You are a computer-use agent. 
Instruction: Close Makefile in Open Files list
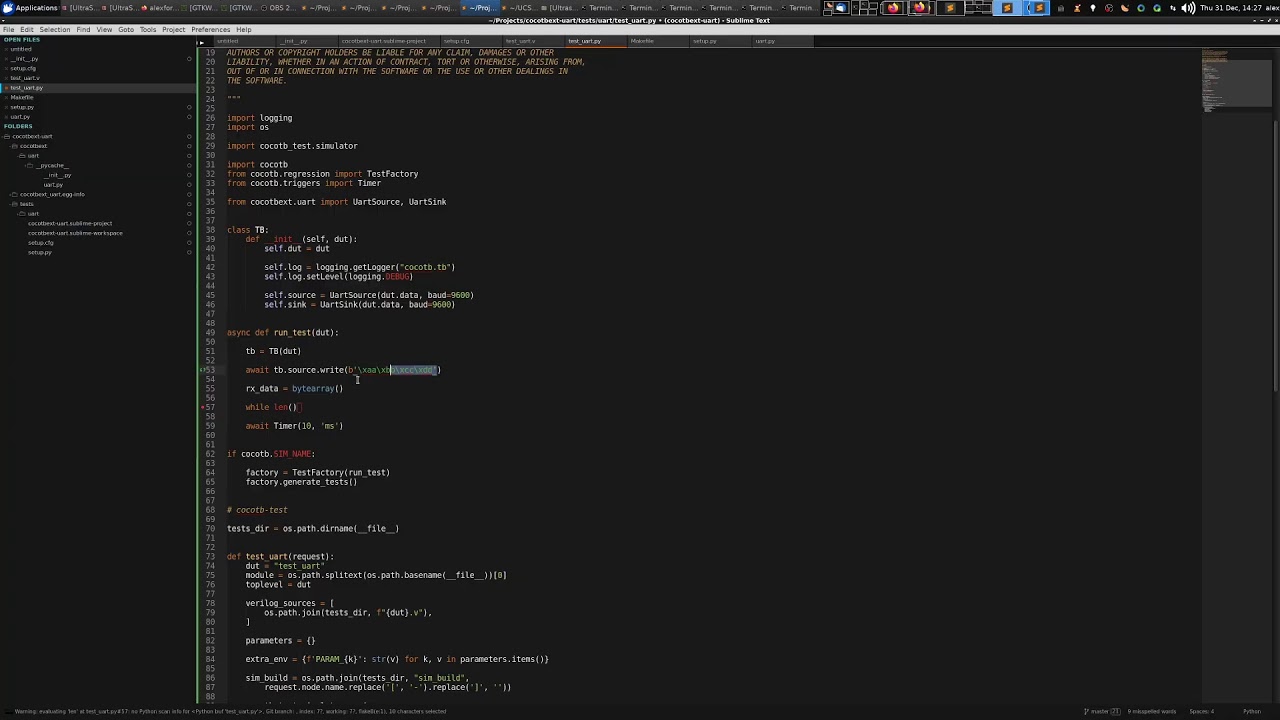click(7, 97)
